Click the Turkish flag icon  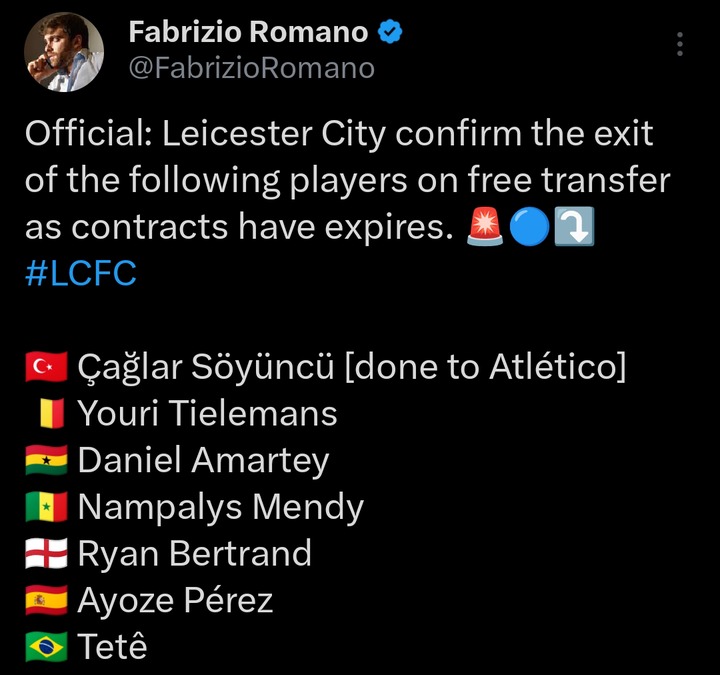pyautogui.click(x=46, y=368)
